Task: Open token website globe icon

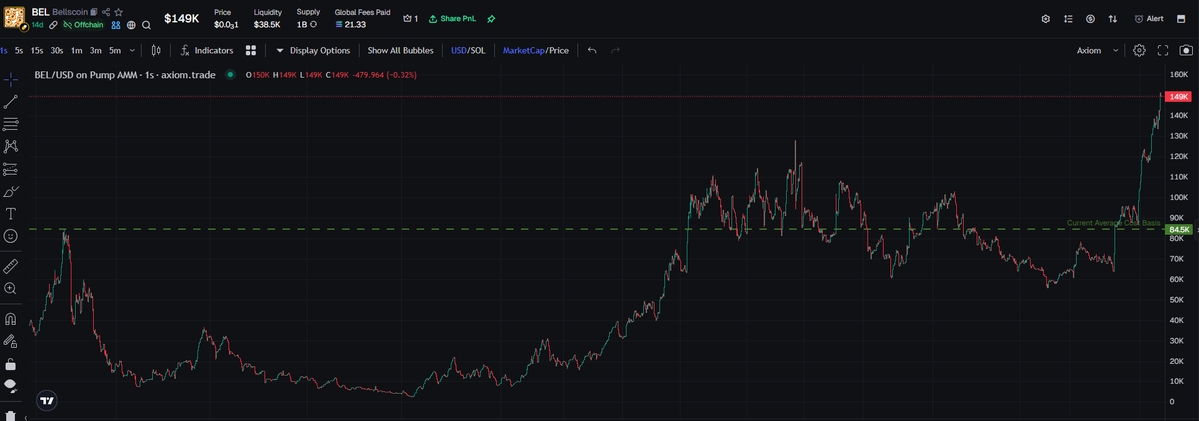Action: tap(132, 25)
